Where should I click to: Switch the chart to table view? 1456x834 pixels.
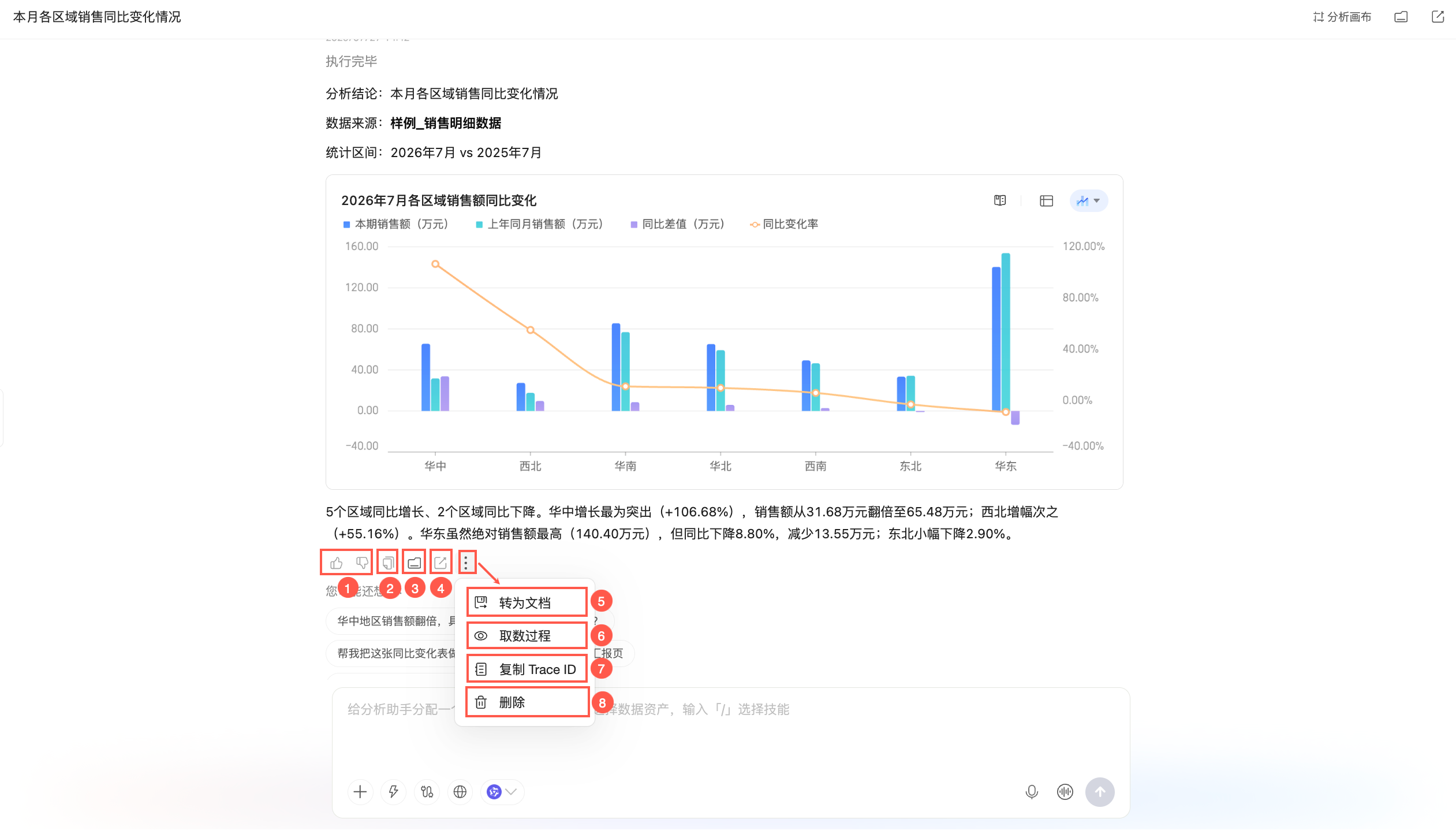point(1046,200)
